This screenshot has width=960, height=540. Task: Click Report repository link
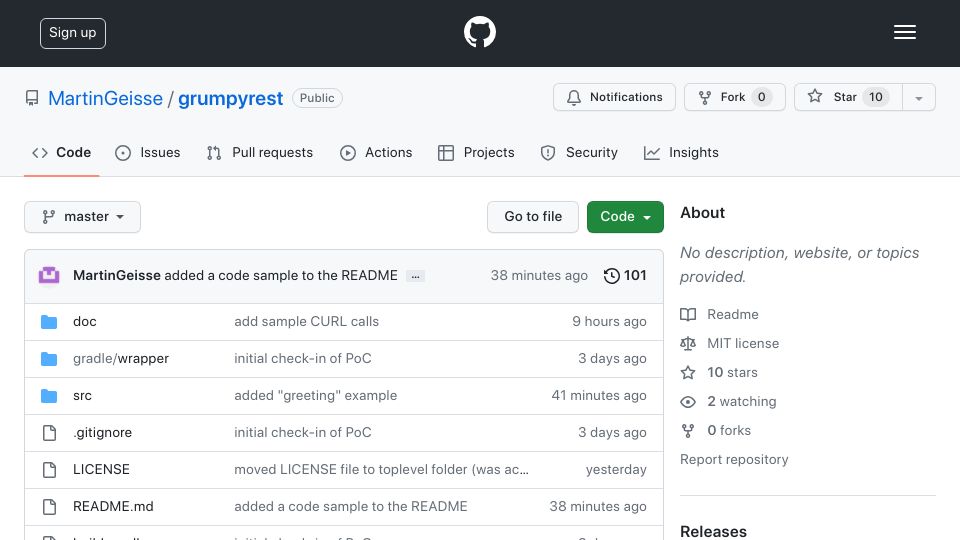point(734,460)
